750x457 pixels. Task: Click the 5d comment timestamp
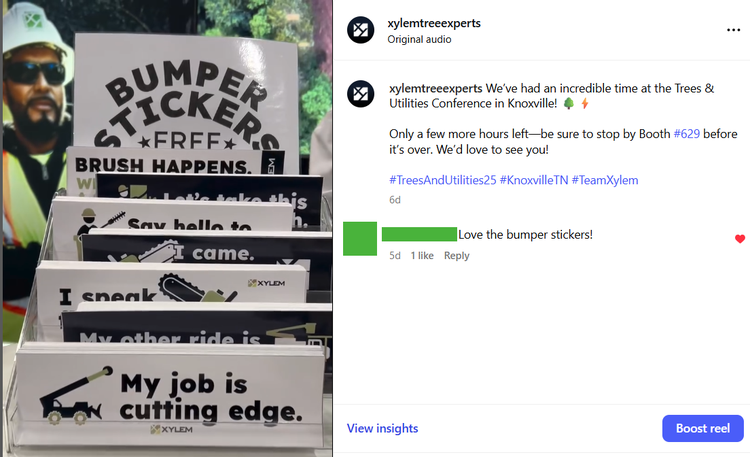pyautogui.click(x=395, y=256)
